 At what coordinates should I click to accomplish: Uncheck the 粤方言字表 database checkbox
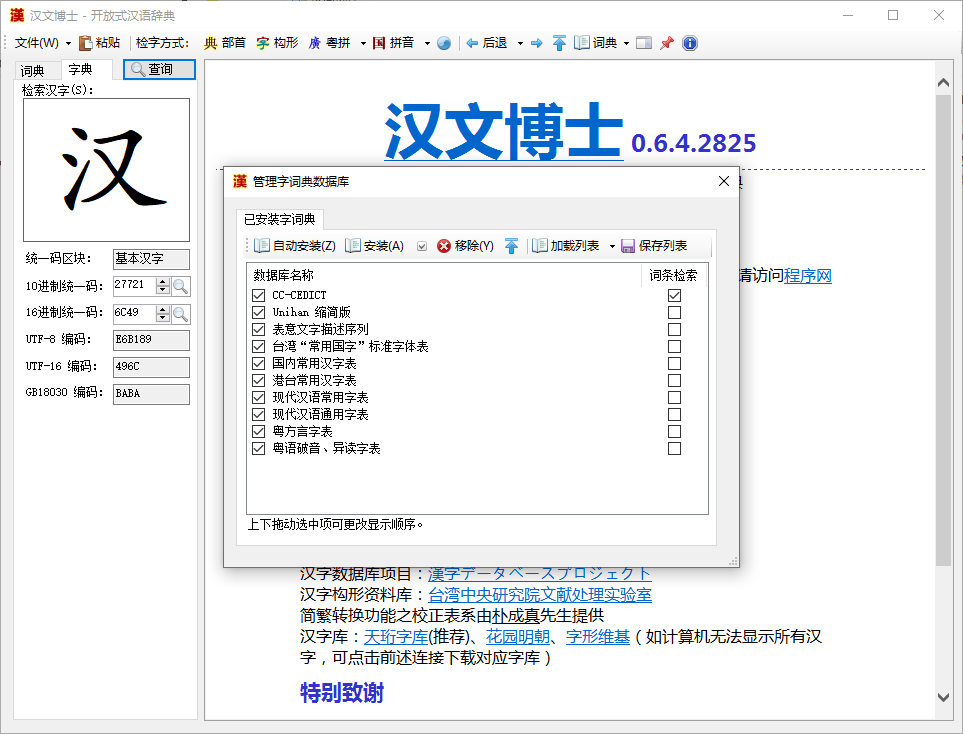tap(259, 432)
